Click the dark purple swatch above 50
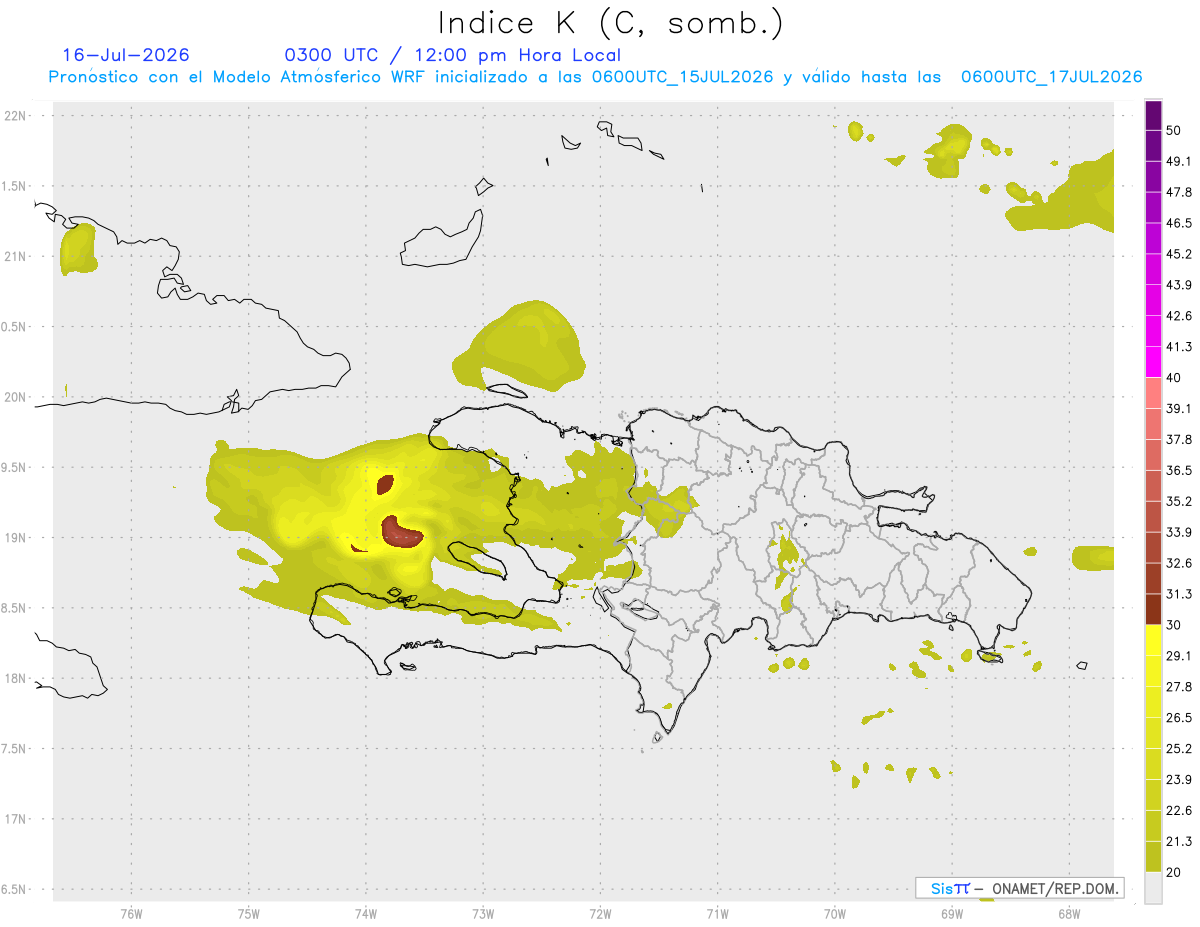 pyautogui.click(x=1153, y=116)
